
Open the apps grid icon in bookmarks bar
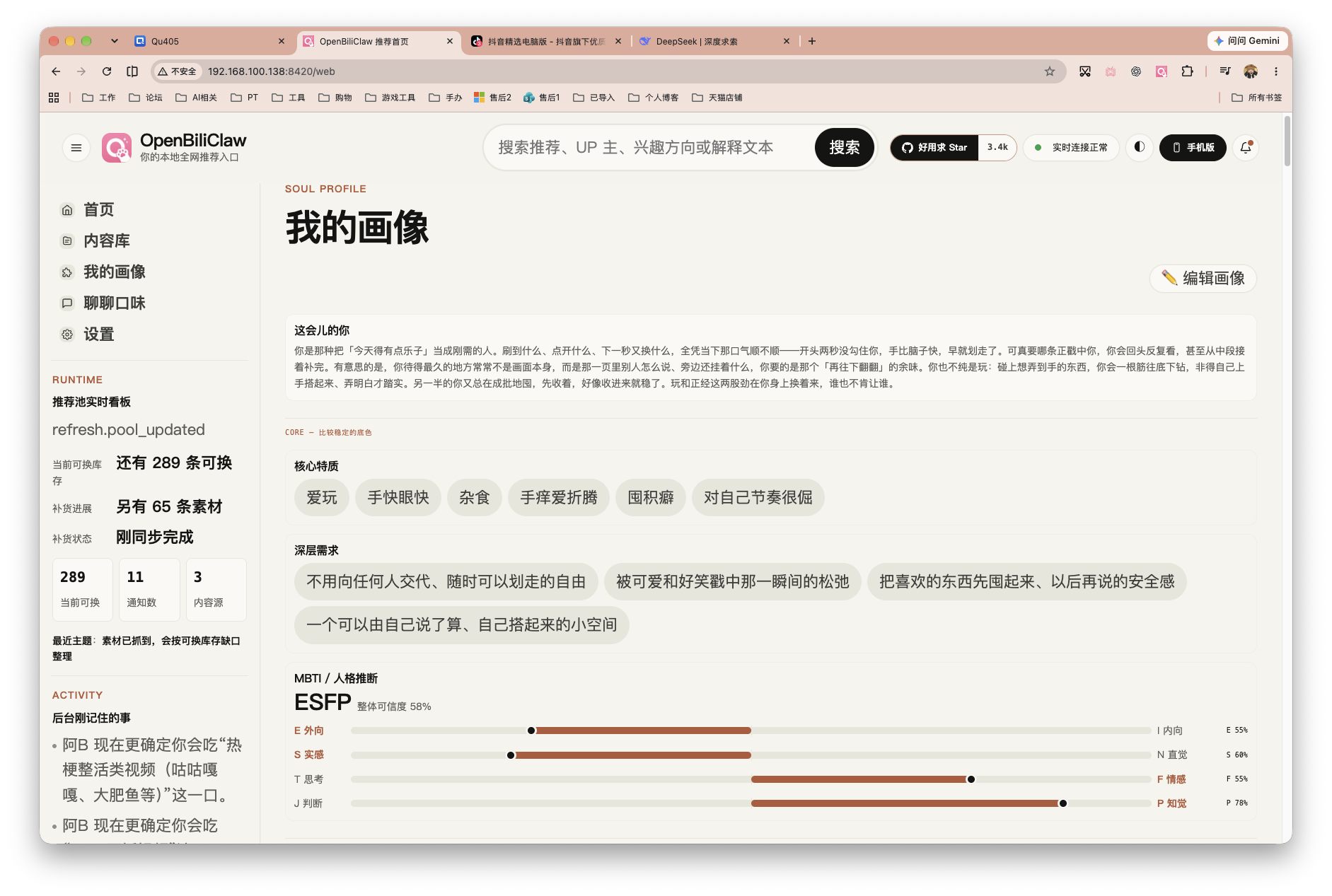pos(54,98)
